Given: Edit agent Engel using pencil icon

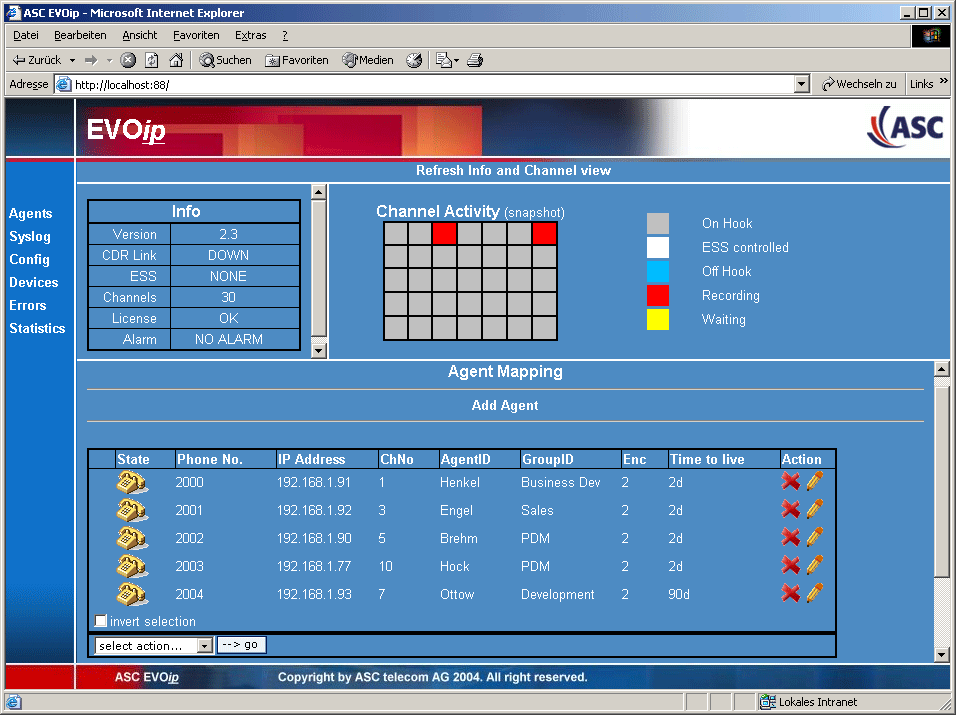Looking at the screenshot, I should tap(815, 510).
